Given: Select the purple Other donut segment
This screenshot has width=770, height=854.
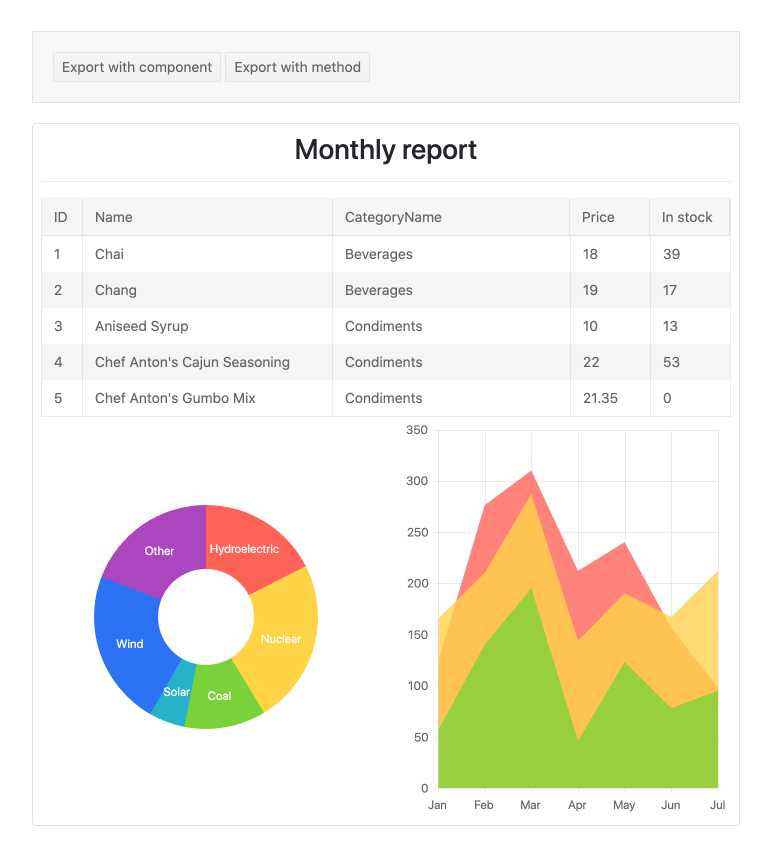Looking at the screenshot, I should click(x=158, y=549).
